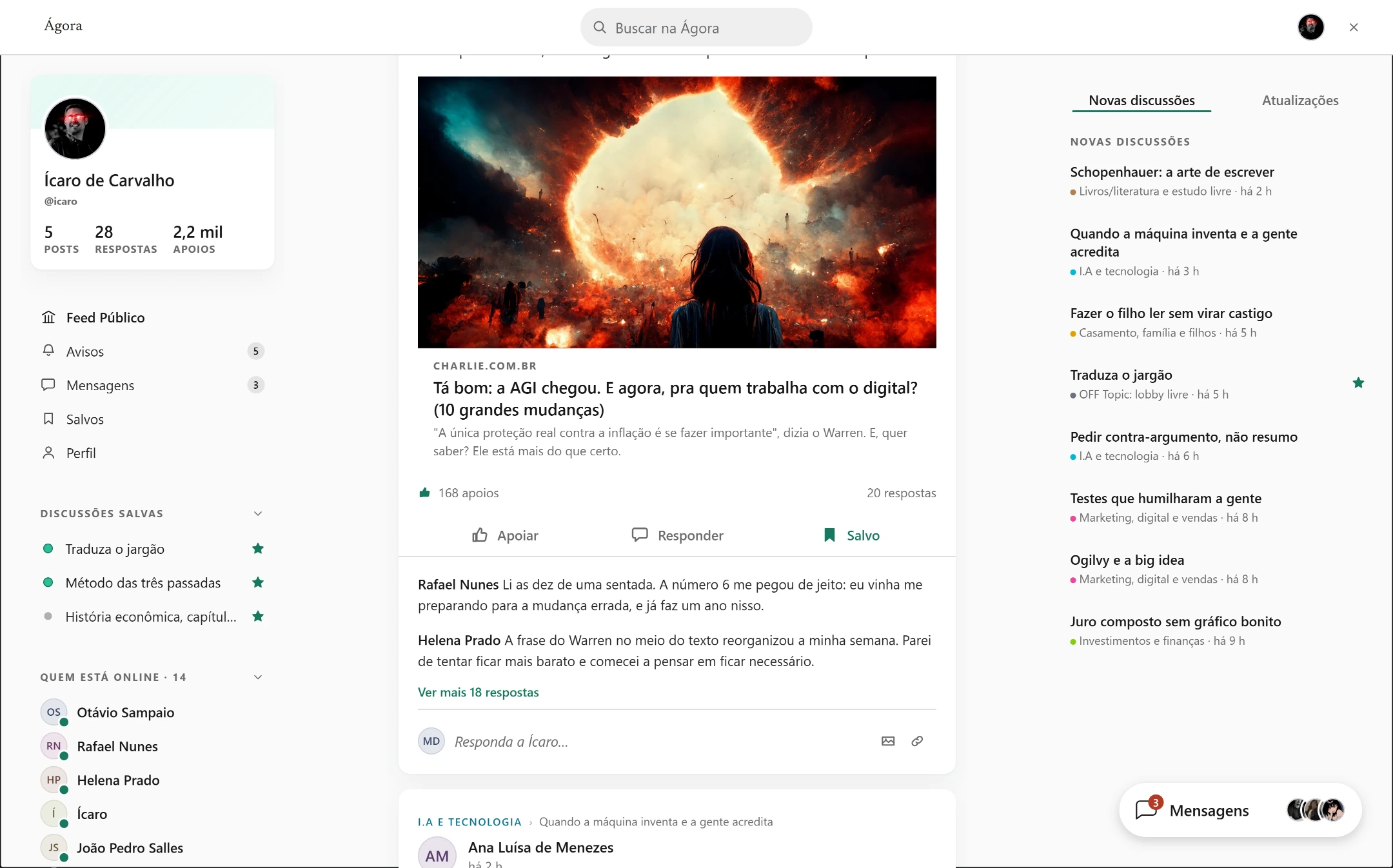The image size is (1393, 868).
Task: Attach an image with the picture icon
Action: pyautogui.click(x=888, y=741)
